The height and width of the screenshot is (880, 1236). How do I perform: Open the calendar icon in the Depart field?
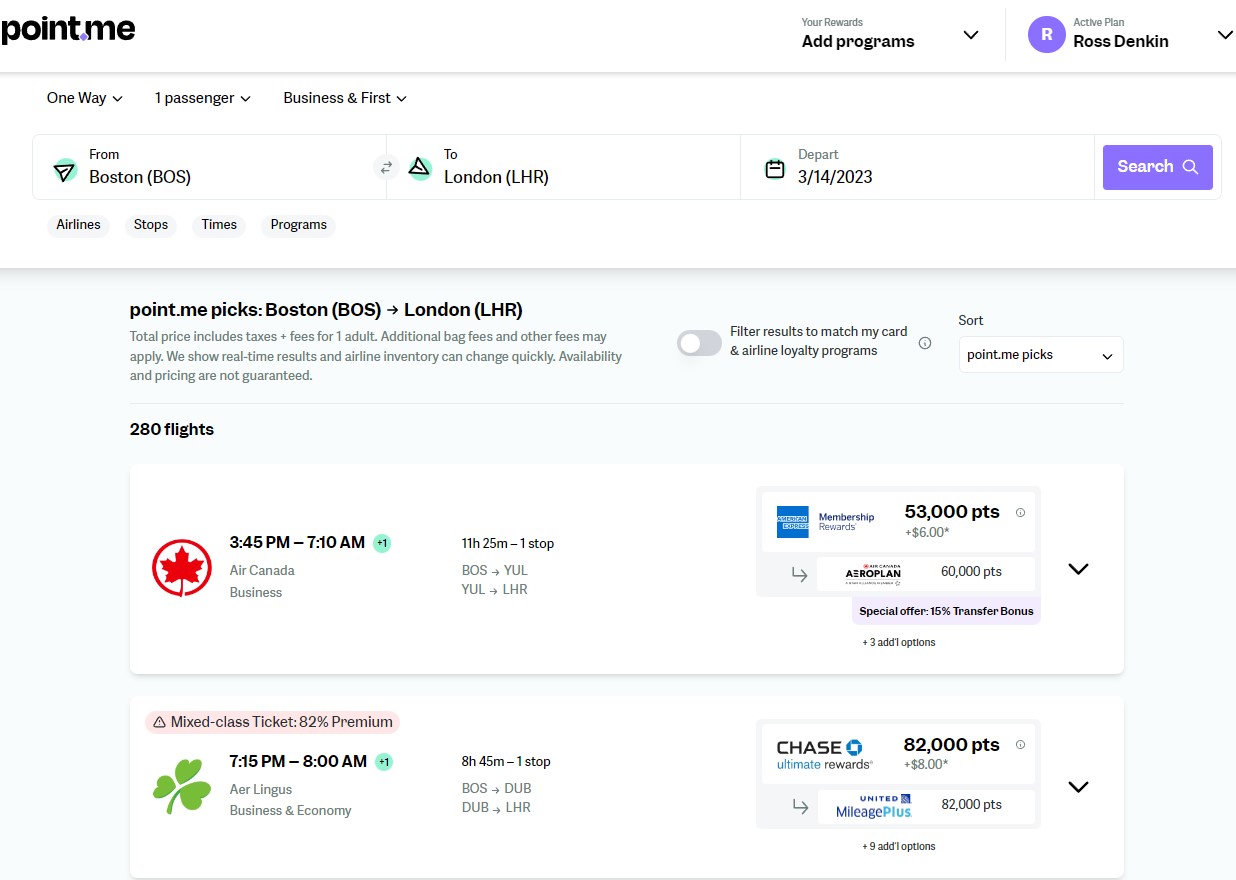[775, 170]
